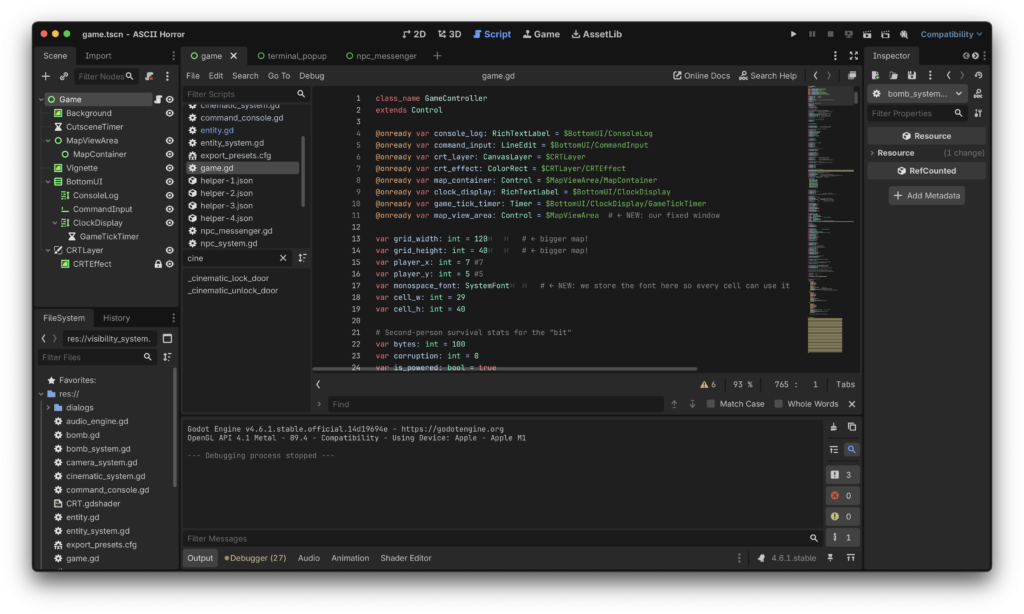Open the script attached to Game node

coord(157,100)
